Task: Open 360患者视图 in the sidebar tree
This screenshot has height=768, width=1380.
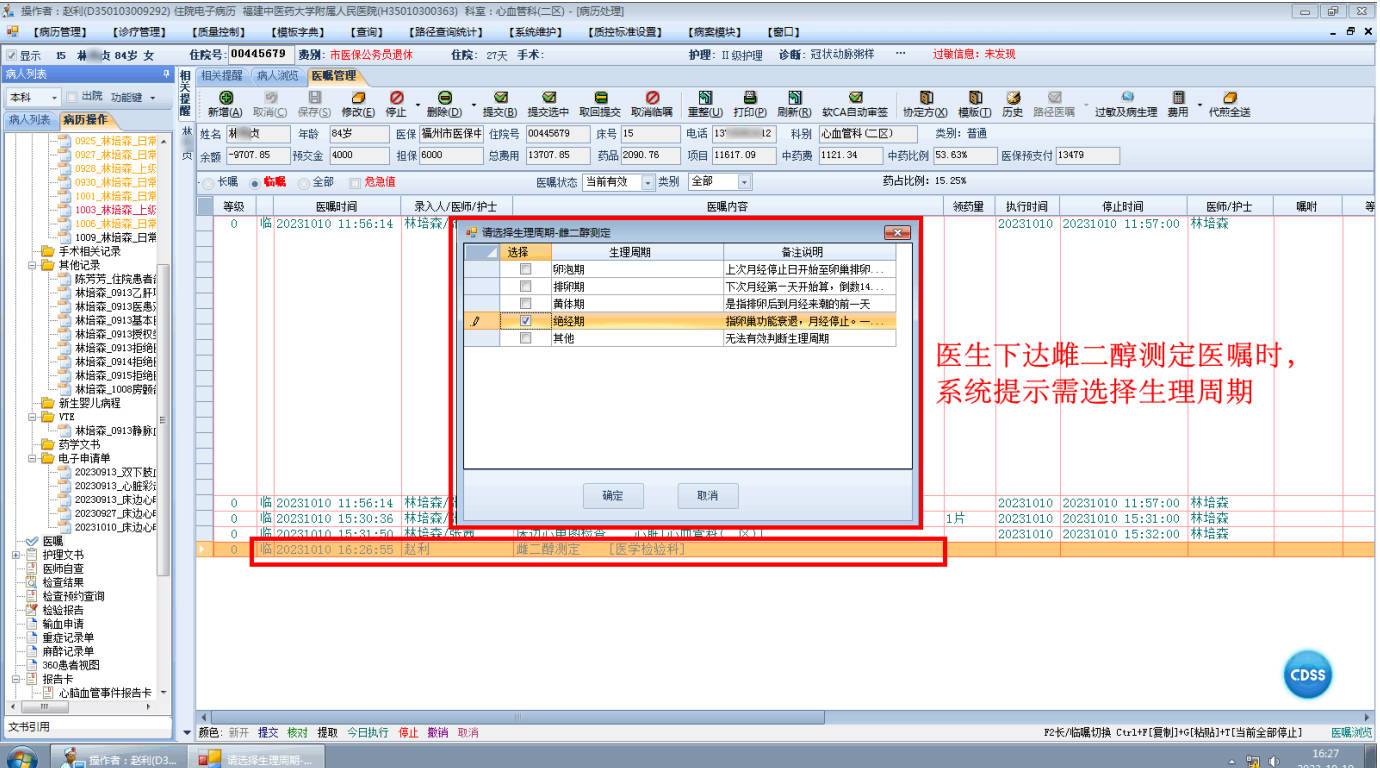Action: click(x=70, y=664)
